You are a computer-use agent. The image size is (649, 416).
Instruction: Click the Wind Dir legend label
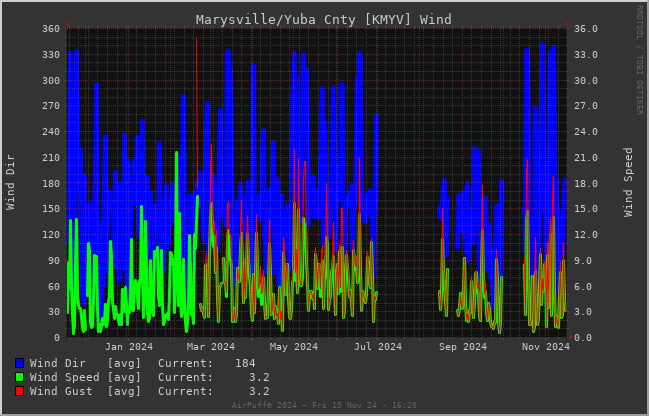pos(58,363)
